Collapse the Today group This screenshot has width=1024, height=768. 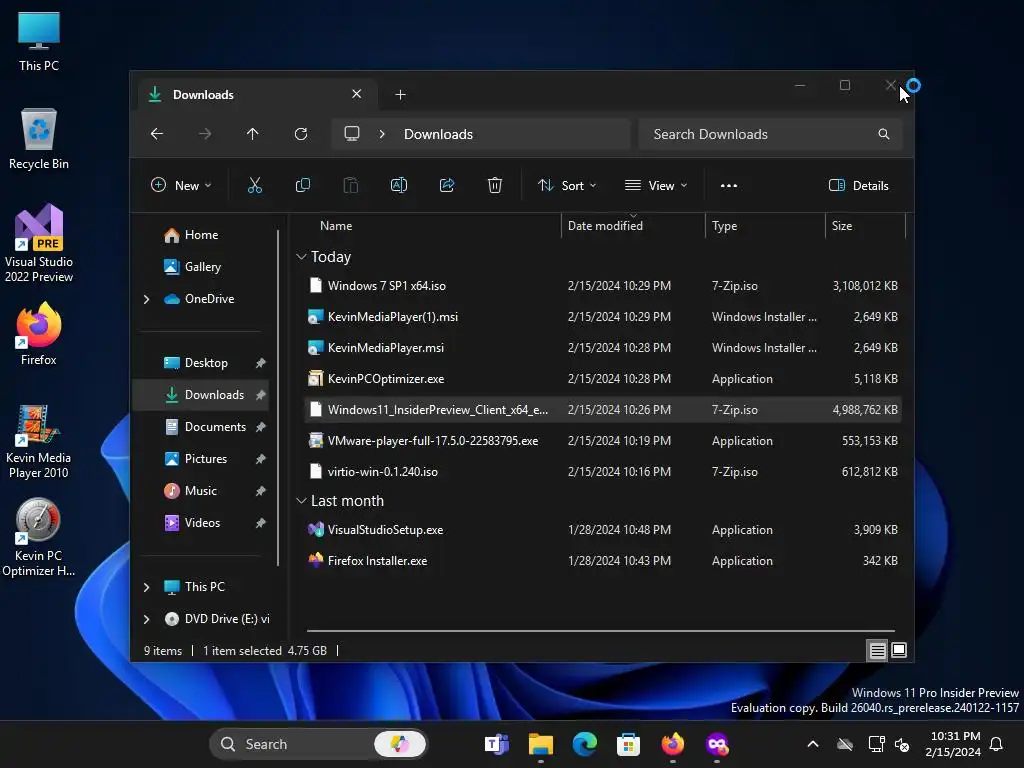(x=301, y=257)
